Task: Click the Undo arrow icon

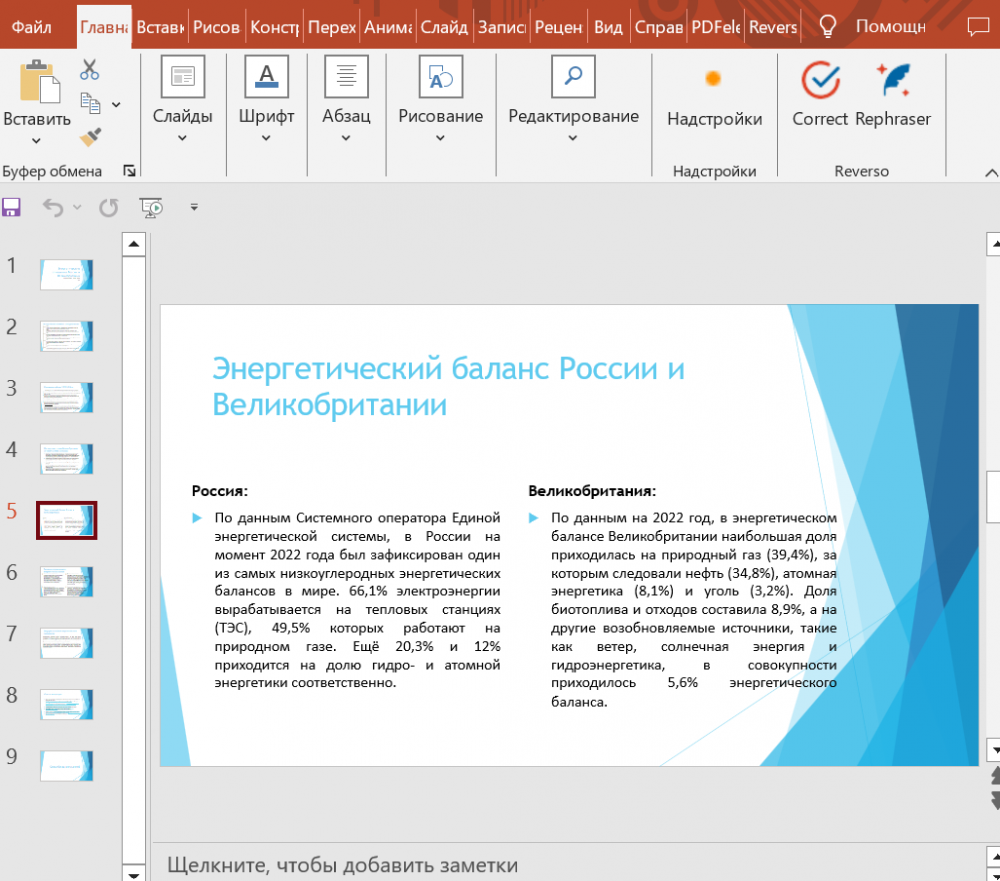Action: pyautogui.click(x=53, y=207)
